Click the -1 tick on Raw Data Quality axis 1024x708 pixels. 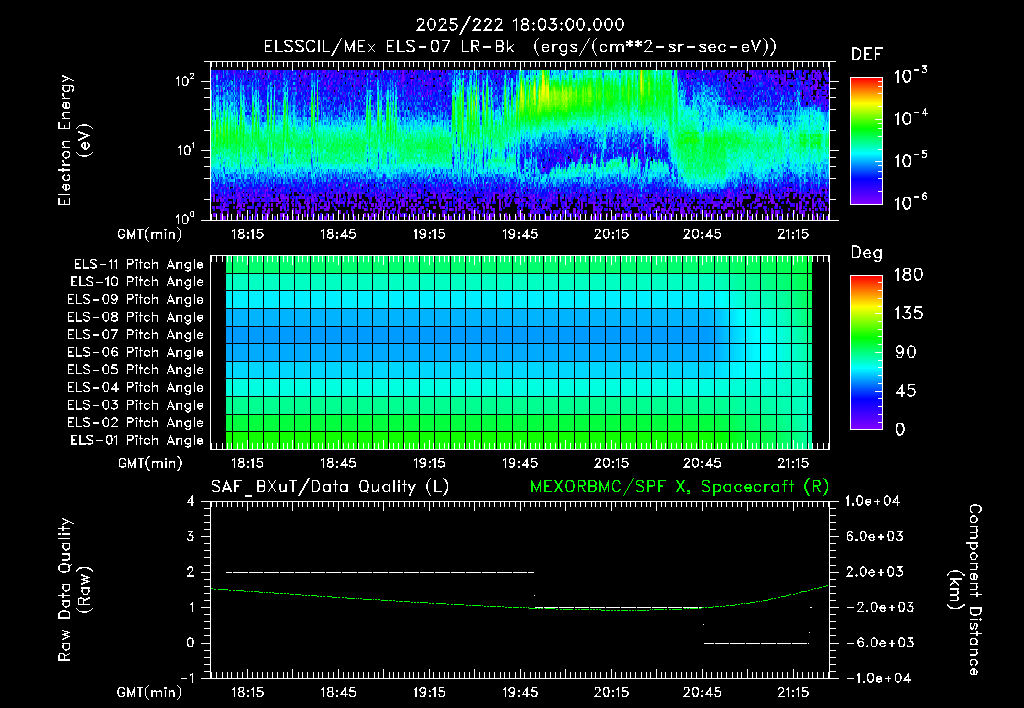pos(187,678)
